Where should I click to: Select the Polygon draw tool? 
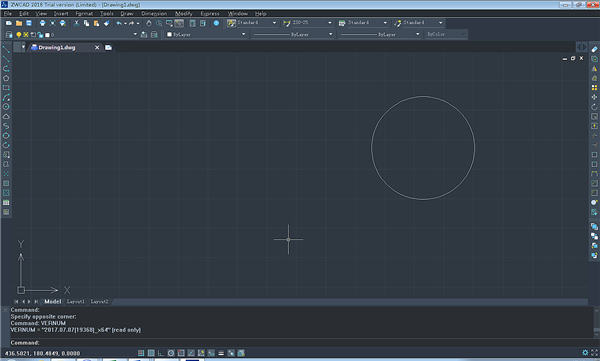click(x=6, y=78)
